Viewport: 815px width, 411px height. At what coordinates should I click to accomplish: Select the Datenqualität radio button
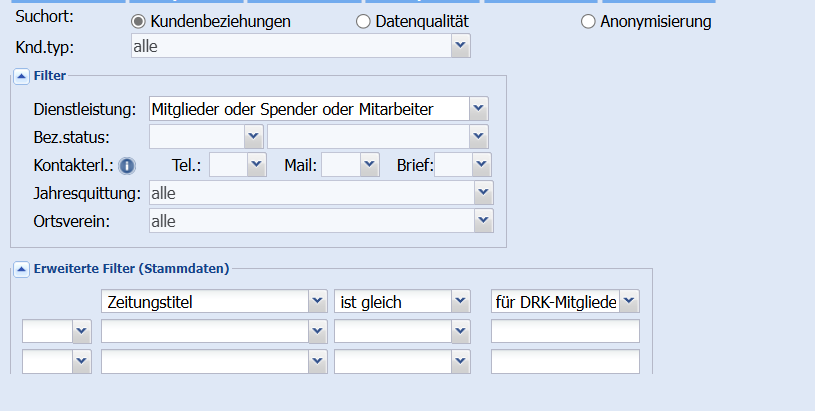pyautogui.click(x=363, y=21)
